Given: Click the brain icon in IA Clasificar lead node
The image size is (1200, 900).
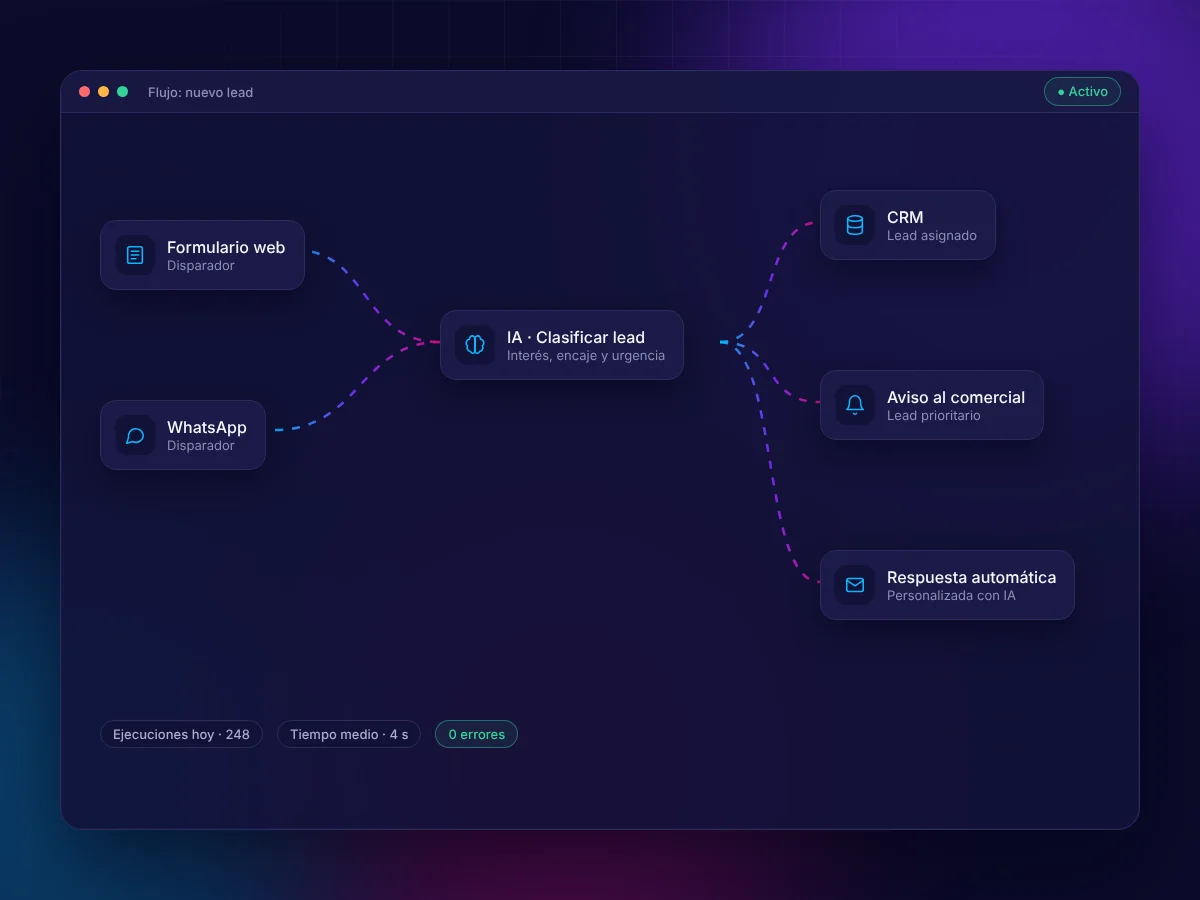Looking at the screenshot, I should tap(475, 345).
